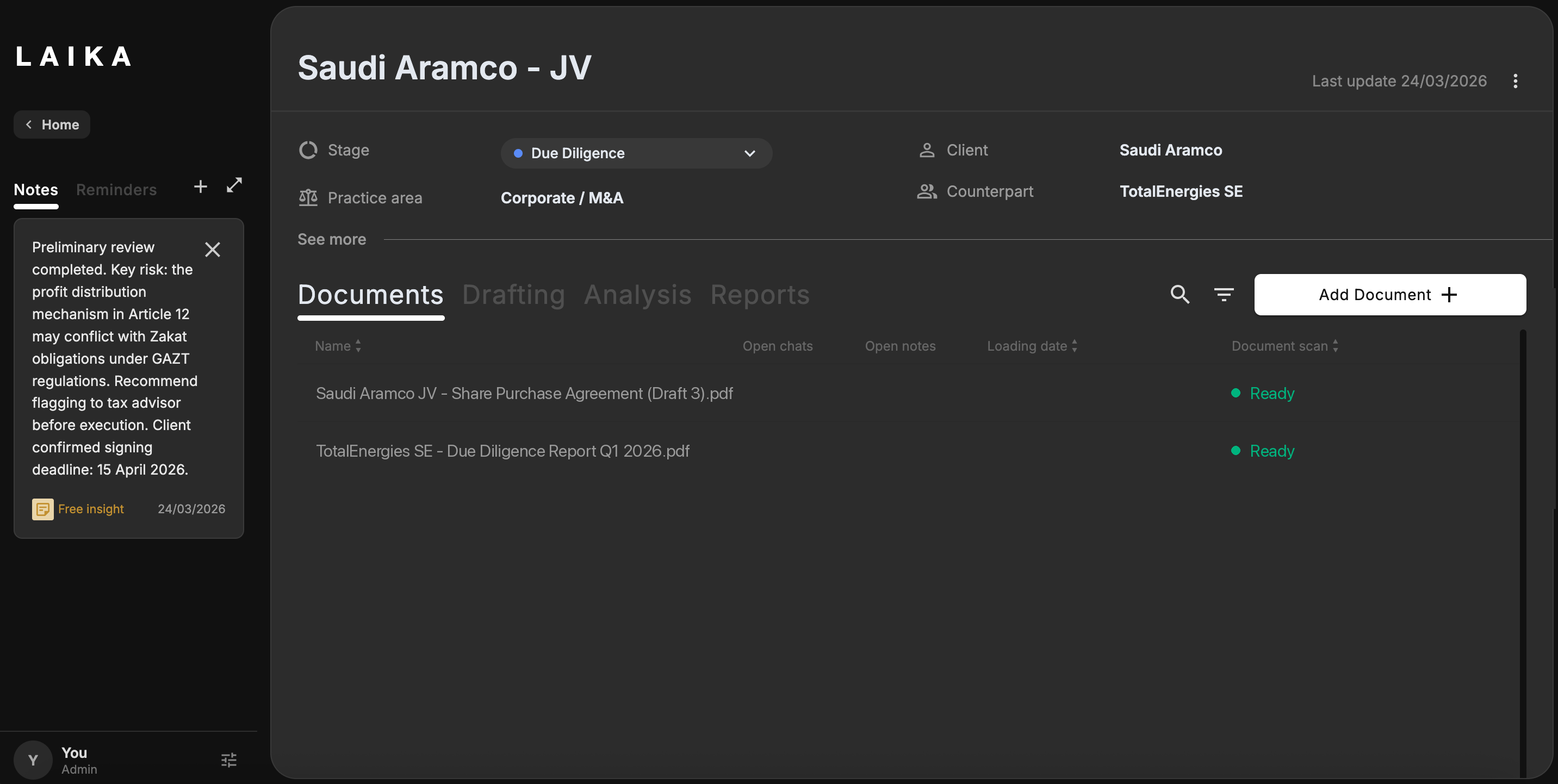Open the search icon above the document list
The height and width of the screenshot is (784, 1558).
(x=1180, y=294)
